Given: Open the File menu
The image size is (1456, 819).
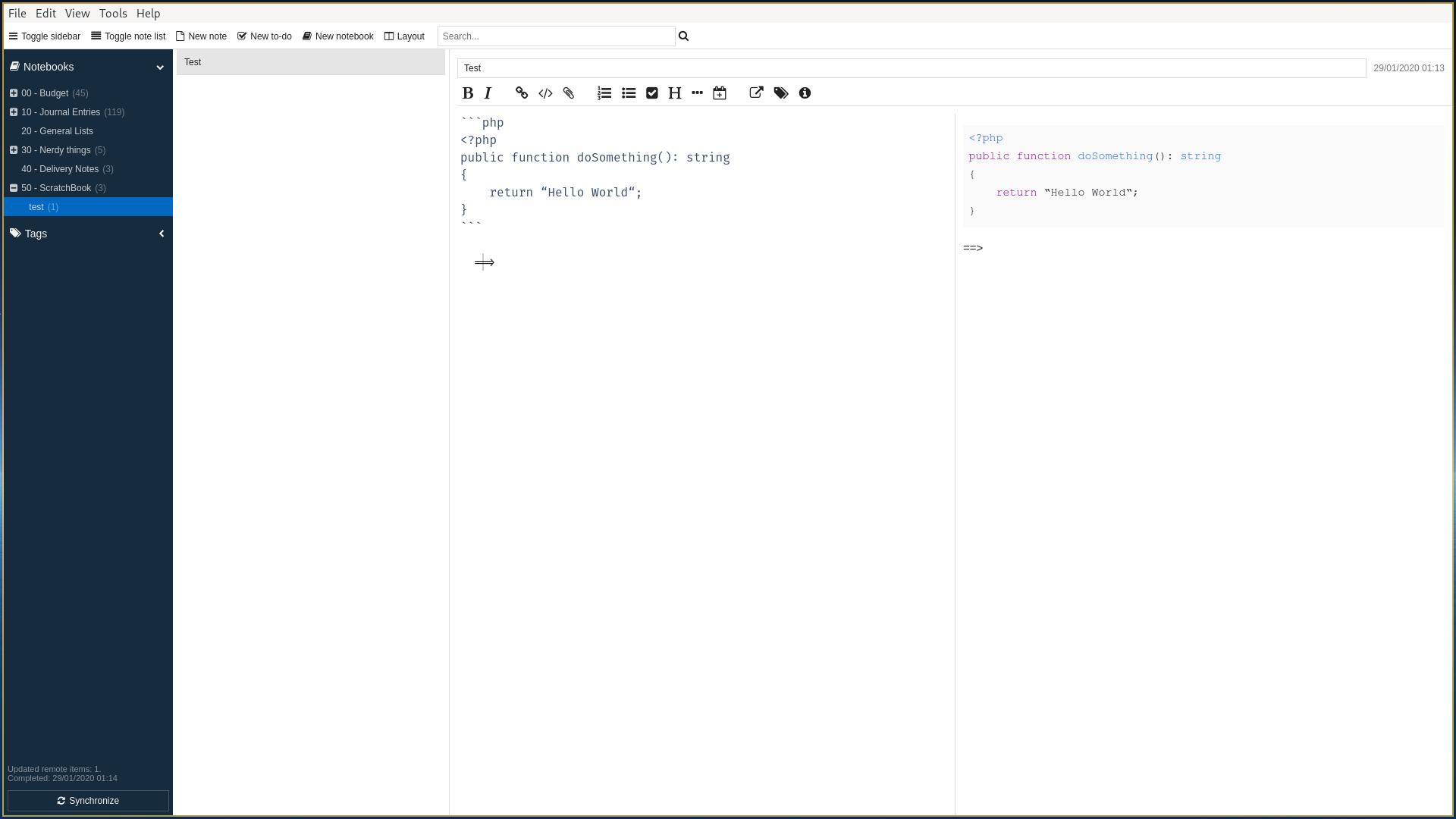Looking at the screenshot, I should (17, 13).
